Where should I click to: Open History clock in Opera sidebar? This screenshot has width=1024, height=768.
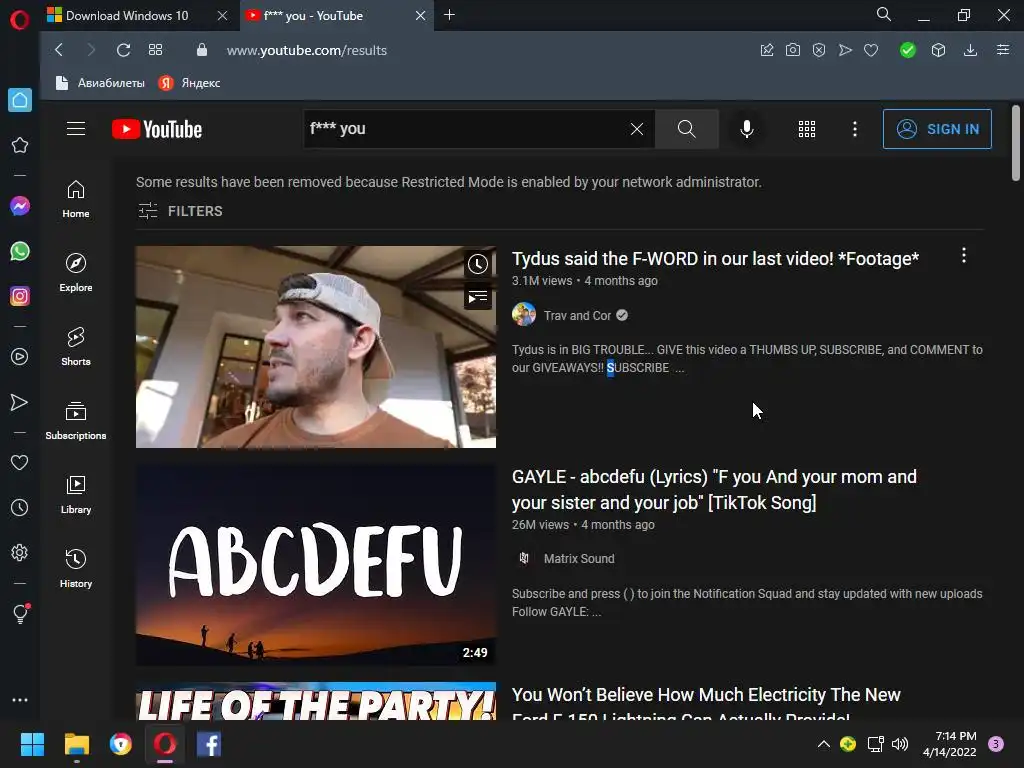tap(20, 507)
